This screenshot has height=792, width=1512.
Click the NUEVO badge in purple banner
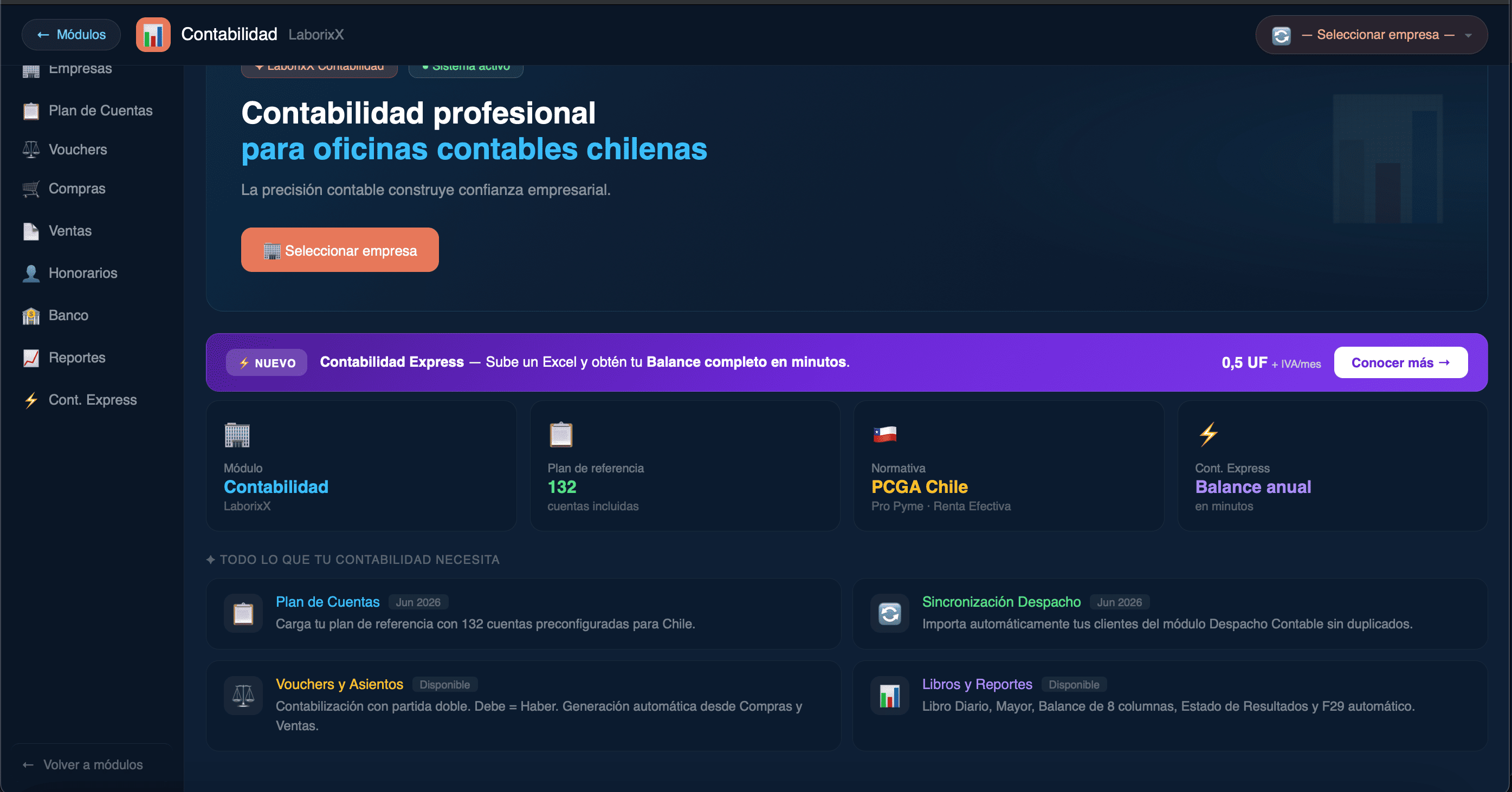point(267,362)
